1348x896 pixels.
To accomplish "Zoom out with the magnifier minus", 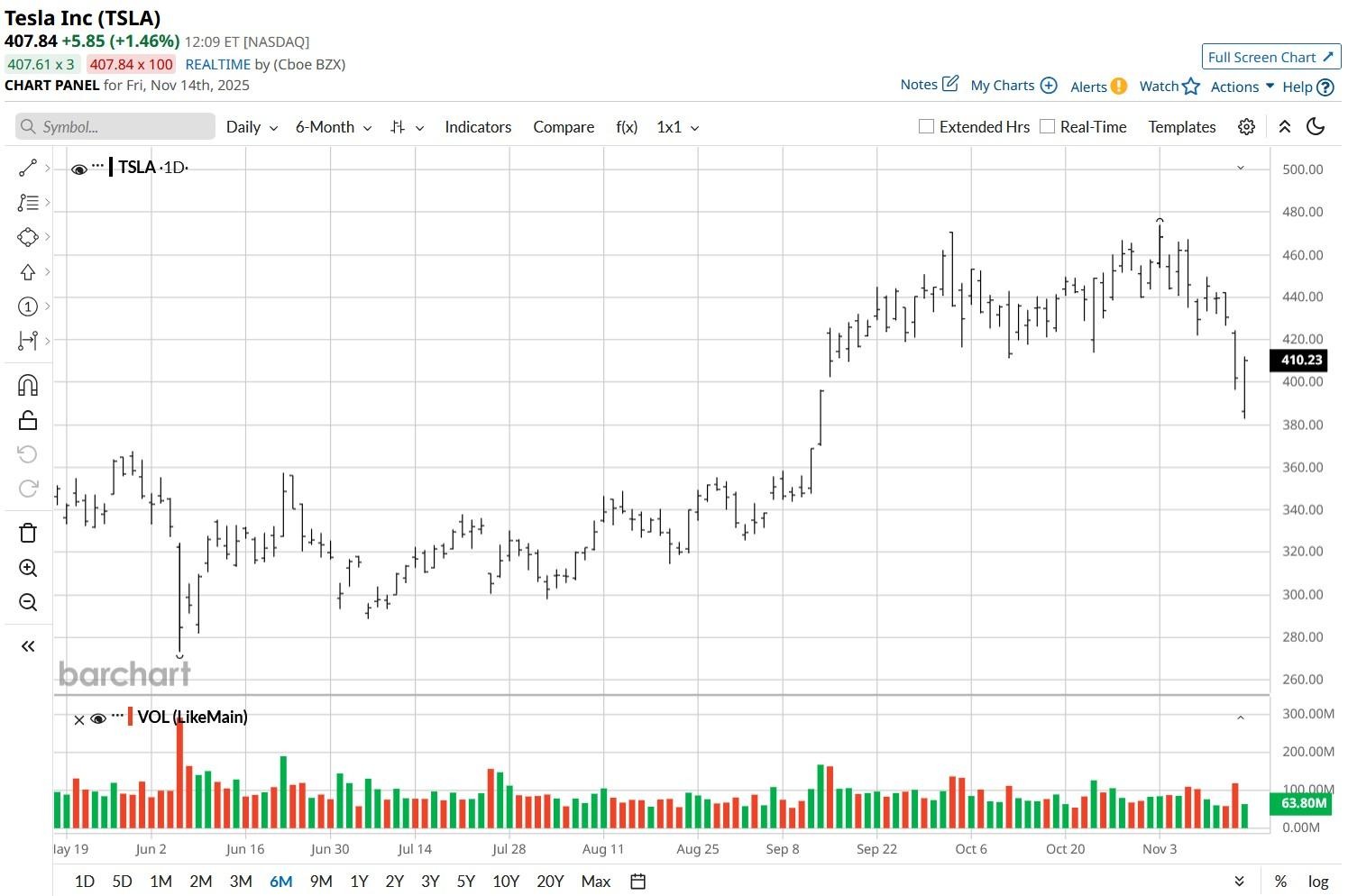I will tap(28, 602).
